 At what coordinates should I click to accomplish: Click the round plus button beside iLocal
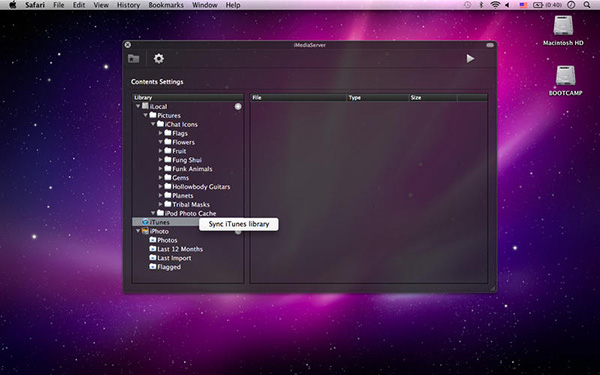[238, 106]
